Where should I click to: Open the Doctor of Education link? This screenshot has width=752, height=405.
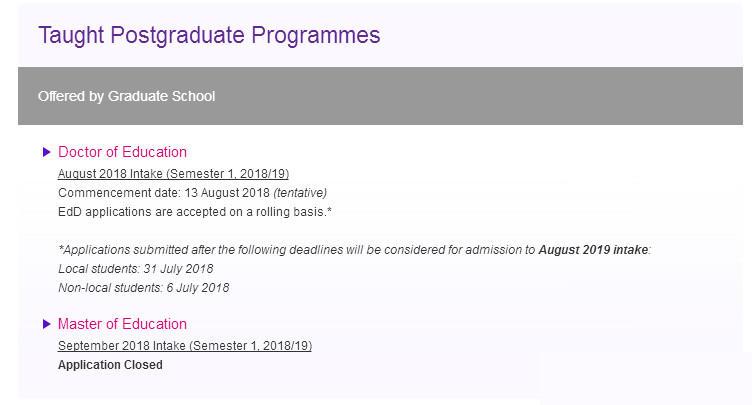122,152
